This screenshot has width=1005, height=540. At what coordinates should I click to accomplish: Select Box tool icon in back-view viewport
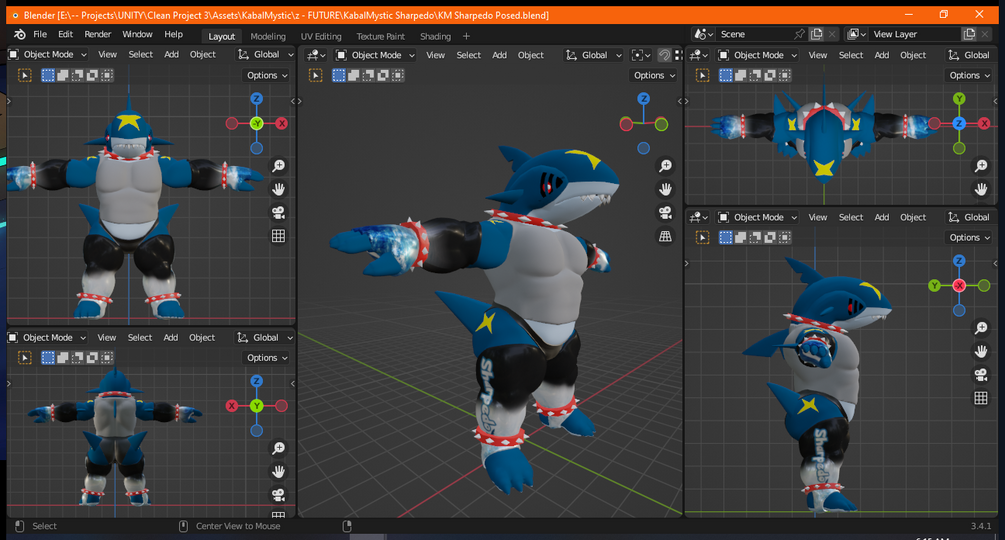point(24,357)
